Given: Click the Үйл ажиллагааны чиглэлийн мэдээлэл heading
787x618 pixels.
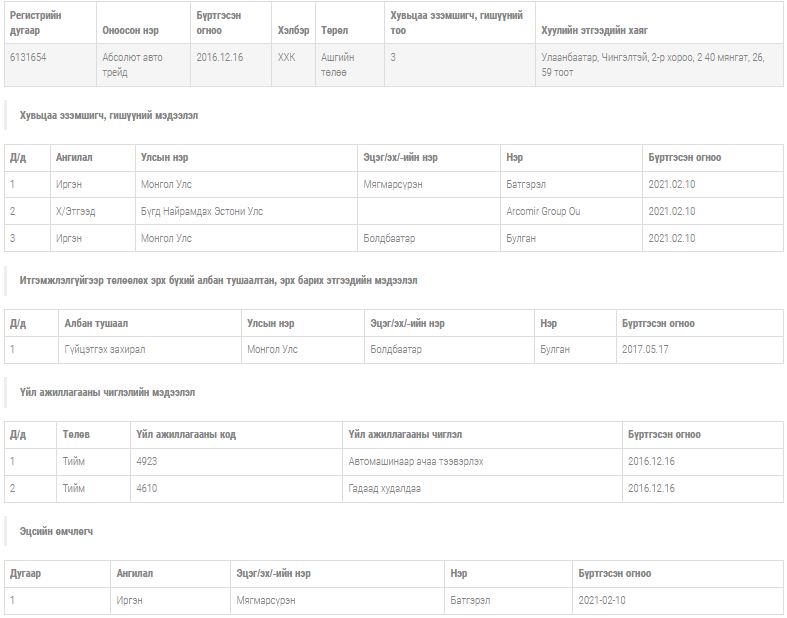Looking at the screenshot, I should pyautogui.click(x=107, y=393).
